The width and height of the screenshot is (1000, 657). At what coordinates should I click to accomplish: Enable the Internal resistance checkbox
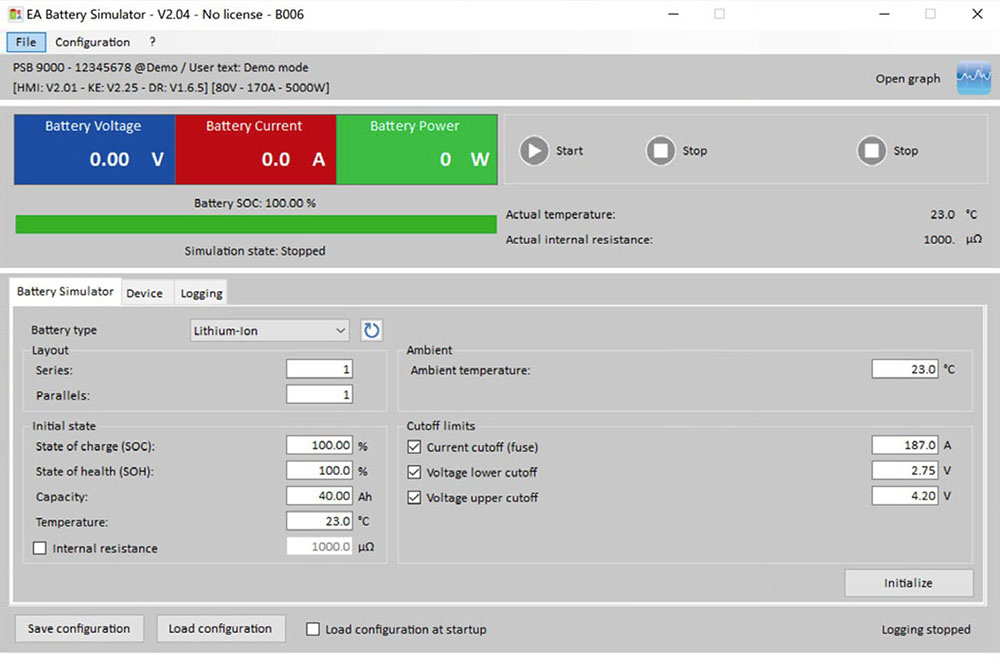40,548
